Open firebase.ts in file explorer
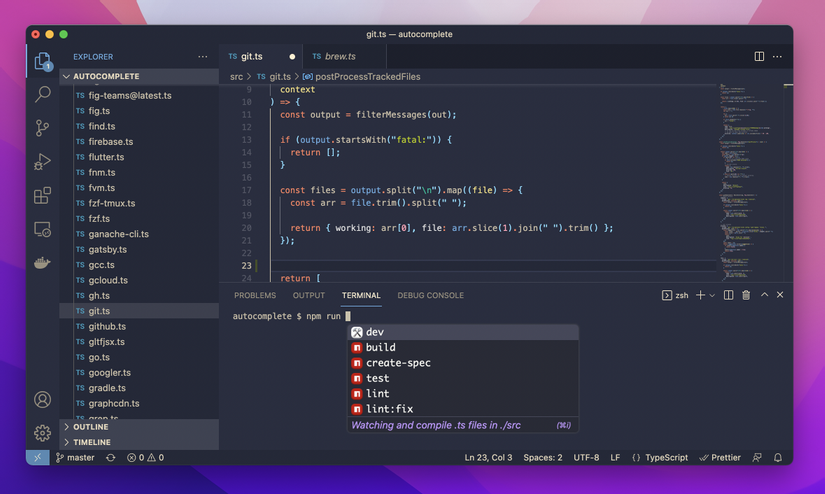Screen dimensions: 825x494 point(139,142)
